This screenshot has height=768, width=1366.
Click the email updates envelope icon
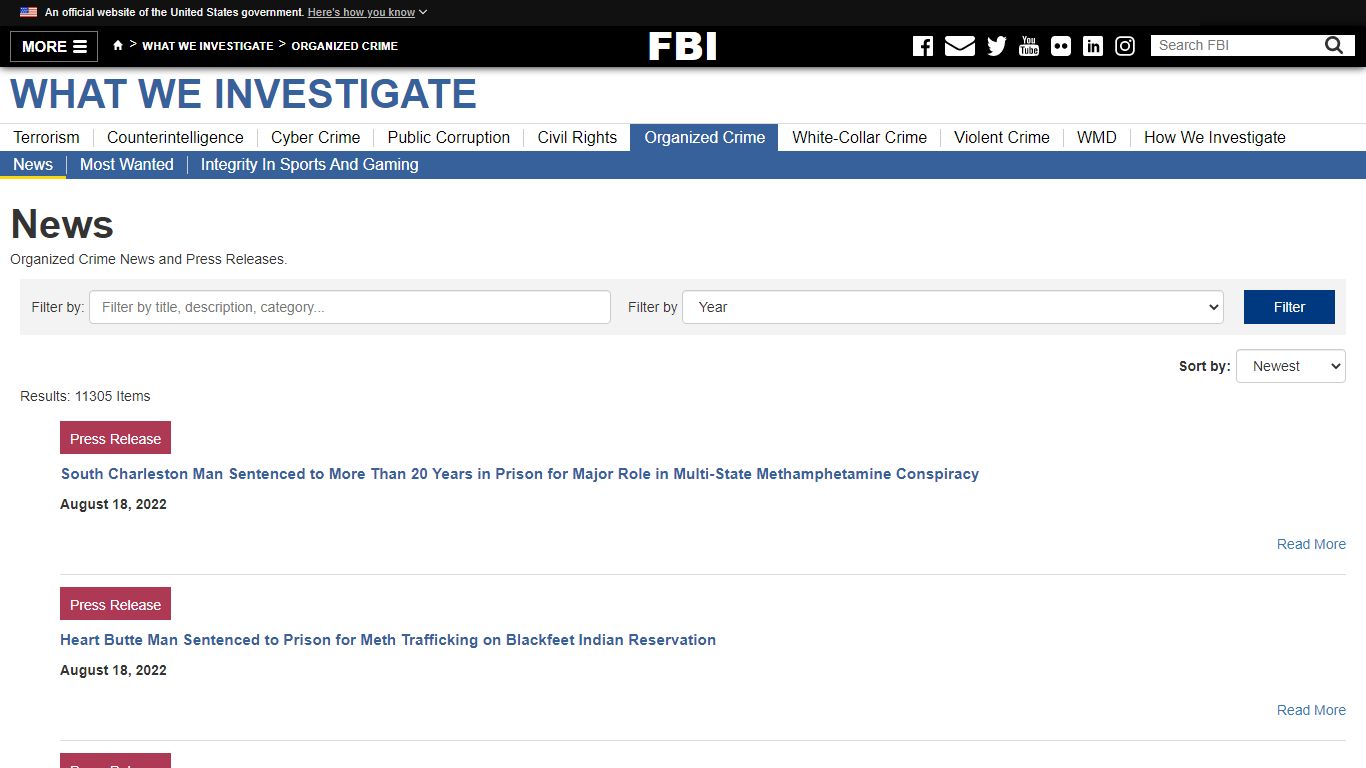tap(960, 46)
